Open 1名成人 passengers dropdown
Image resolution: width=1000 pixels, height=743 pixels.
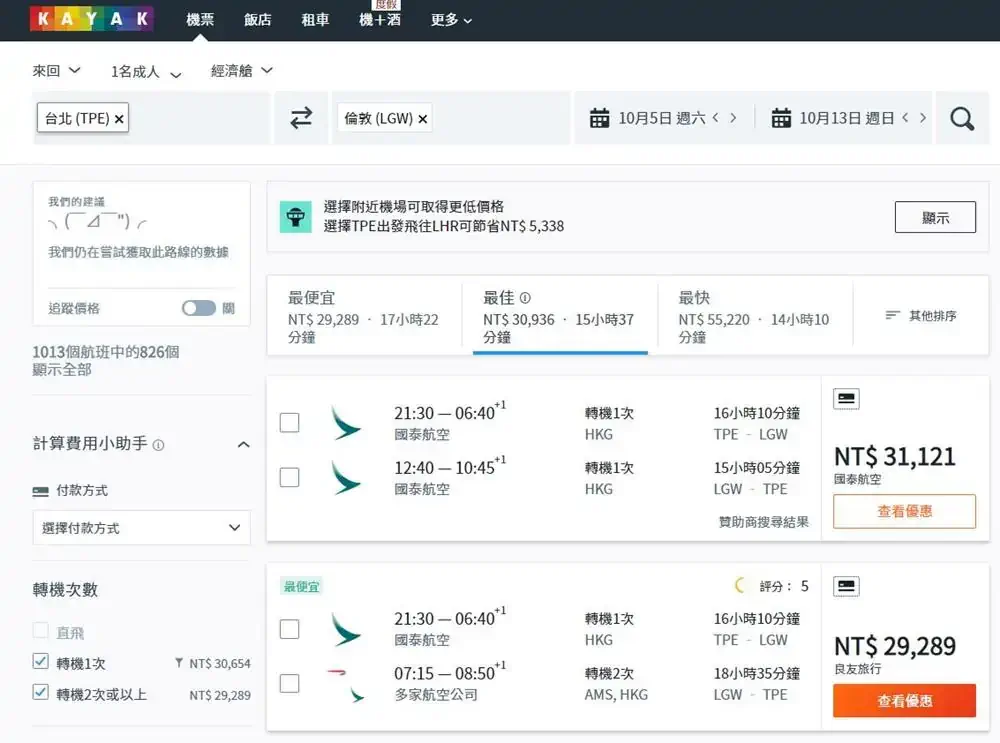pyautogui.click(x=146, y=71)
